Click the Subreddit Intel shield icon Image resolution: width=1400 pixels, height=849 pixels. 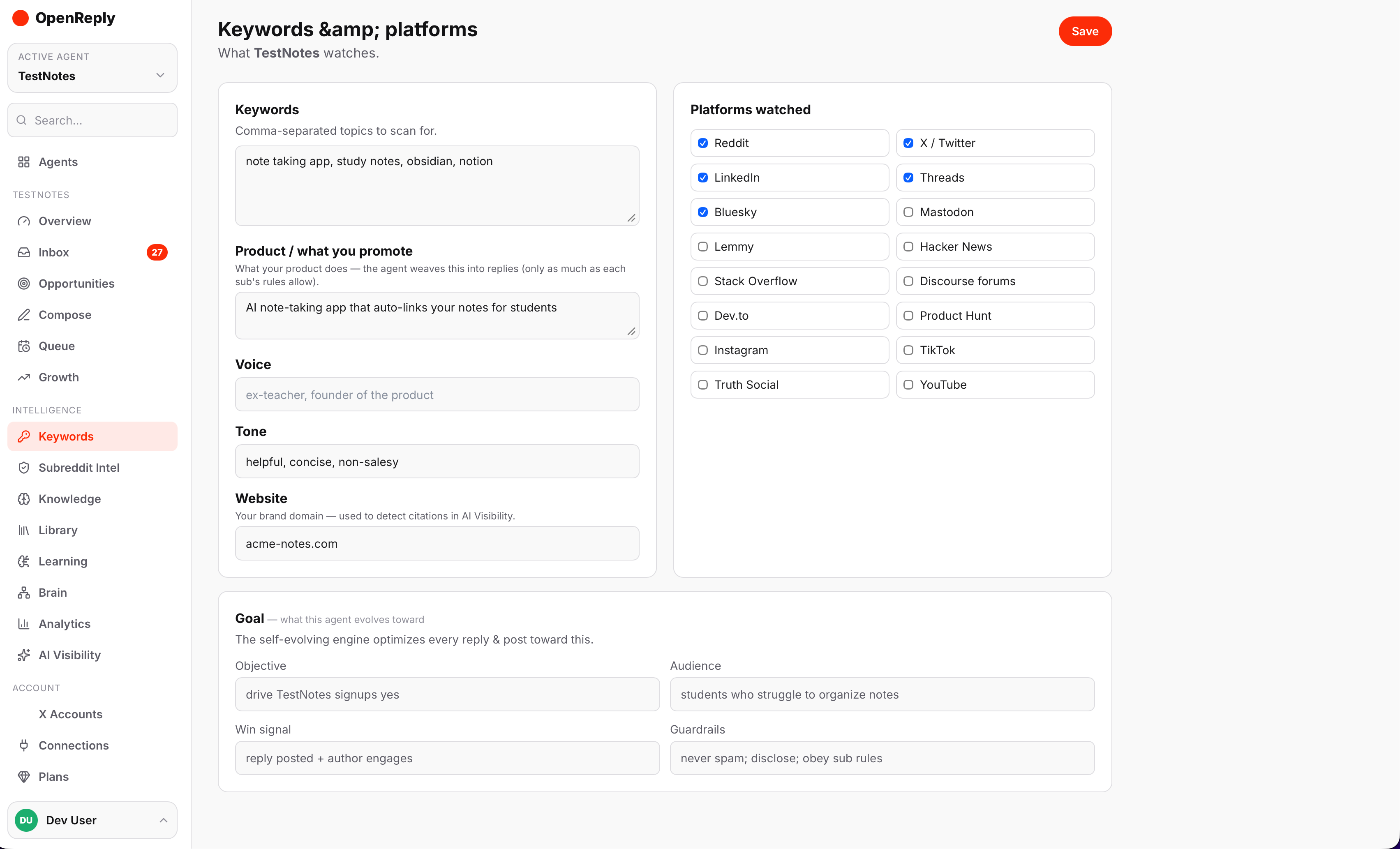(x=24, y=467)
